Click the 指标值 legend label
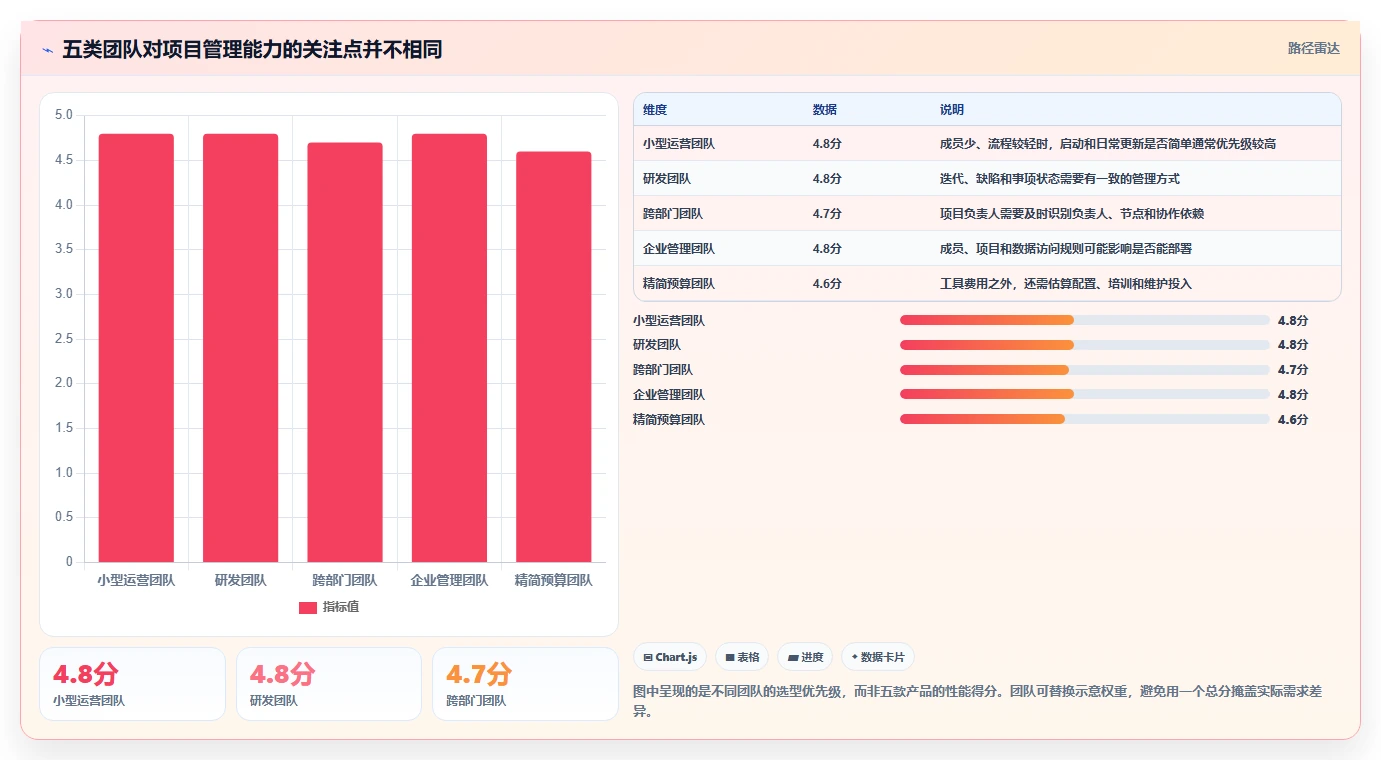This screenshot has width=1381, height=760. click(341, 607)
